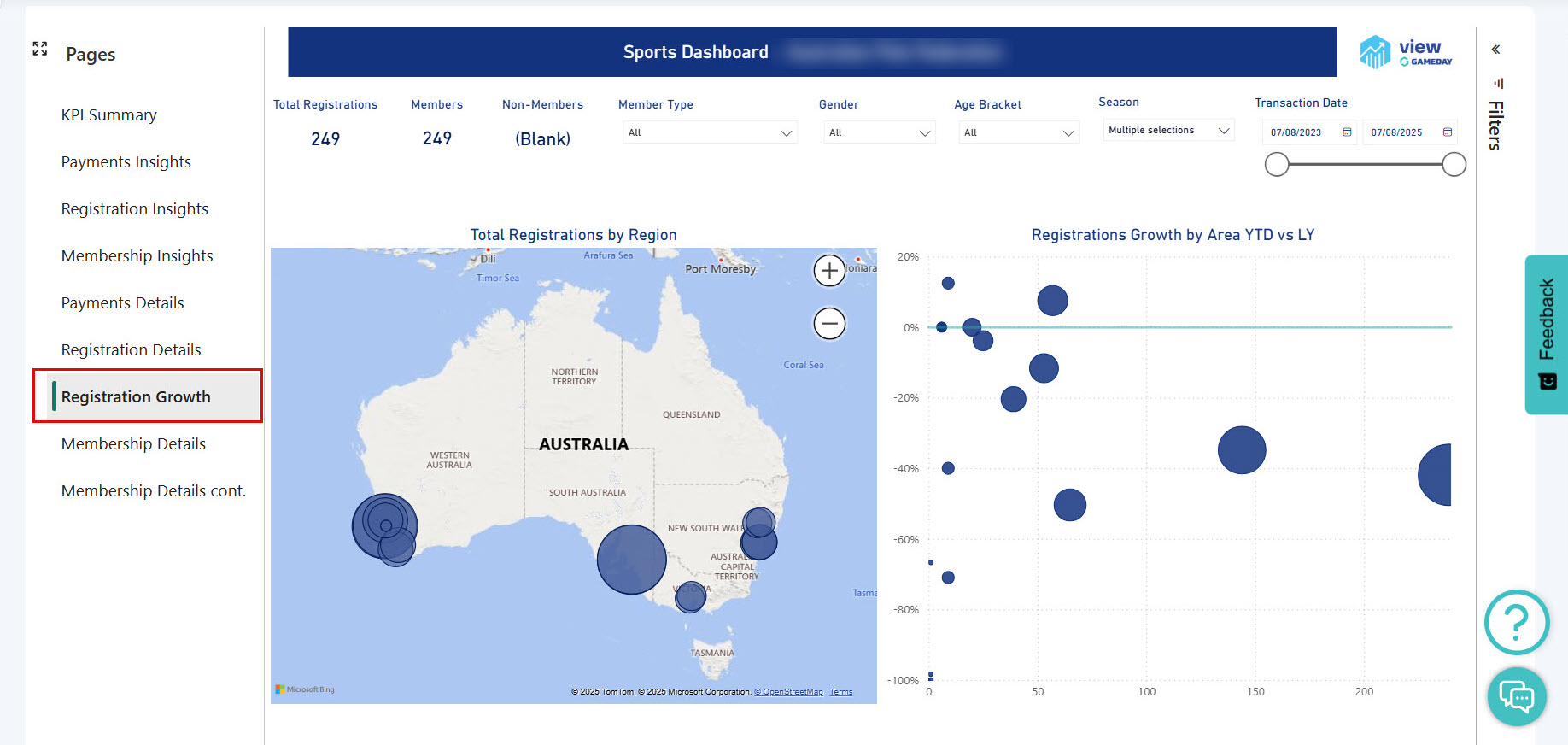This screenshot has width=1568, height=745.
Task: Select the Payments Details page
Action: (x=123, y=303)
